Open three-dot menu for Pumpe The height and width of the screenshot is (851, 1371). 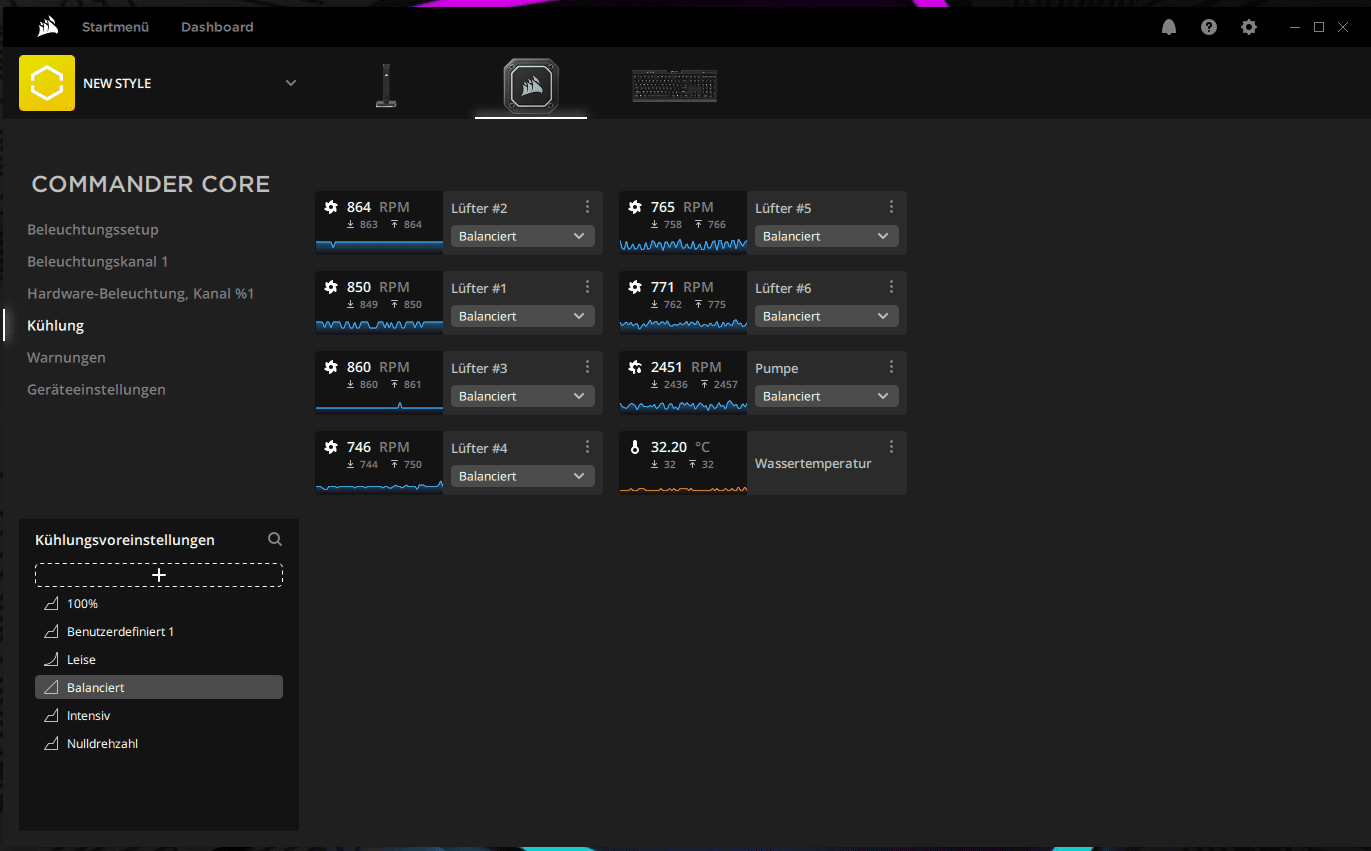[x=891, y=366]
